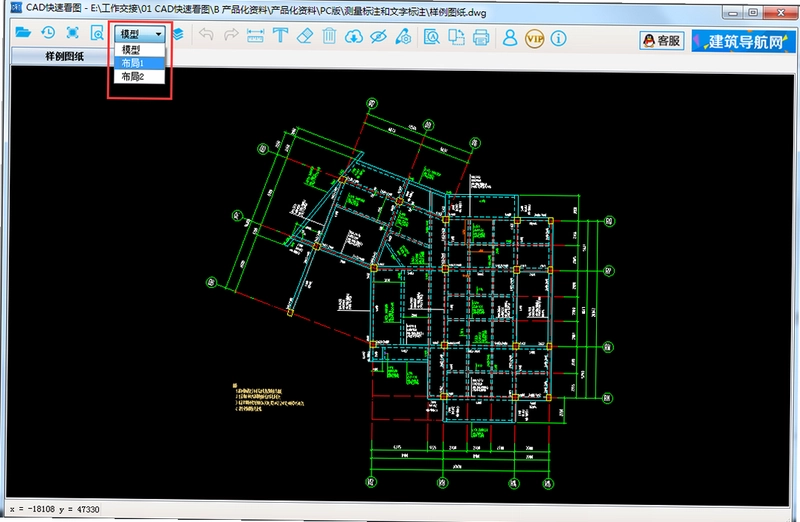This screenshot has width=800, height=522.
Task: Click the 客服 customer service button
Action: coord(662,41)
